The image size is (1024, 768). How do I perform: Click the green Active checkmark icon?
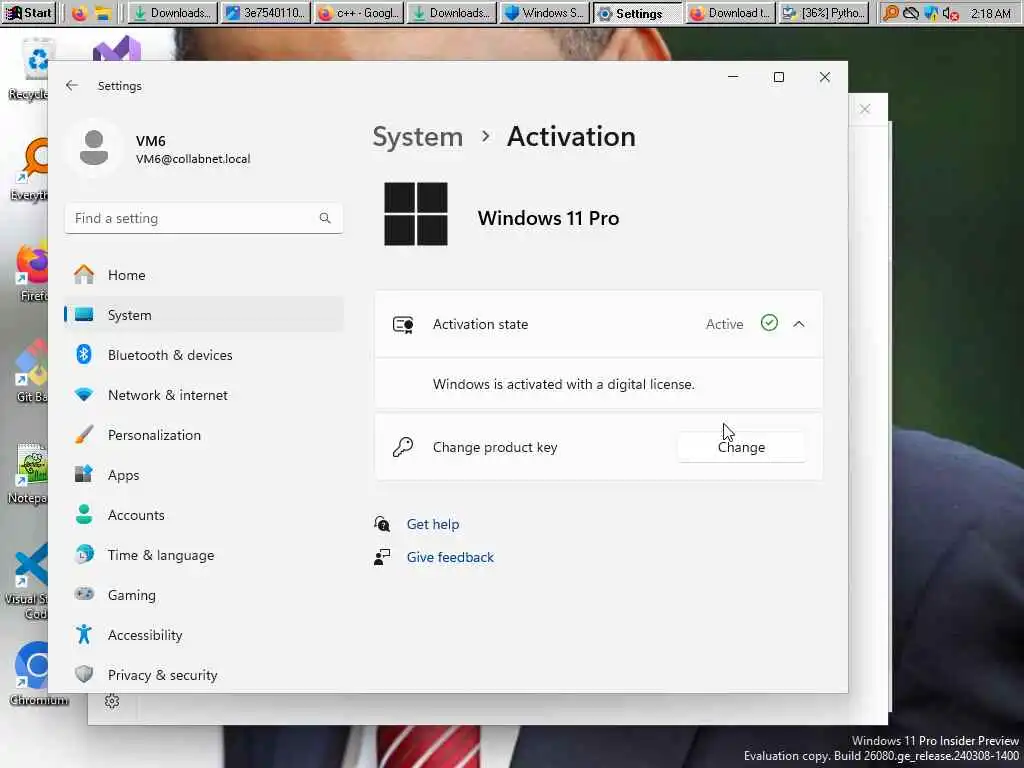[769, 323]
